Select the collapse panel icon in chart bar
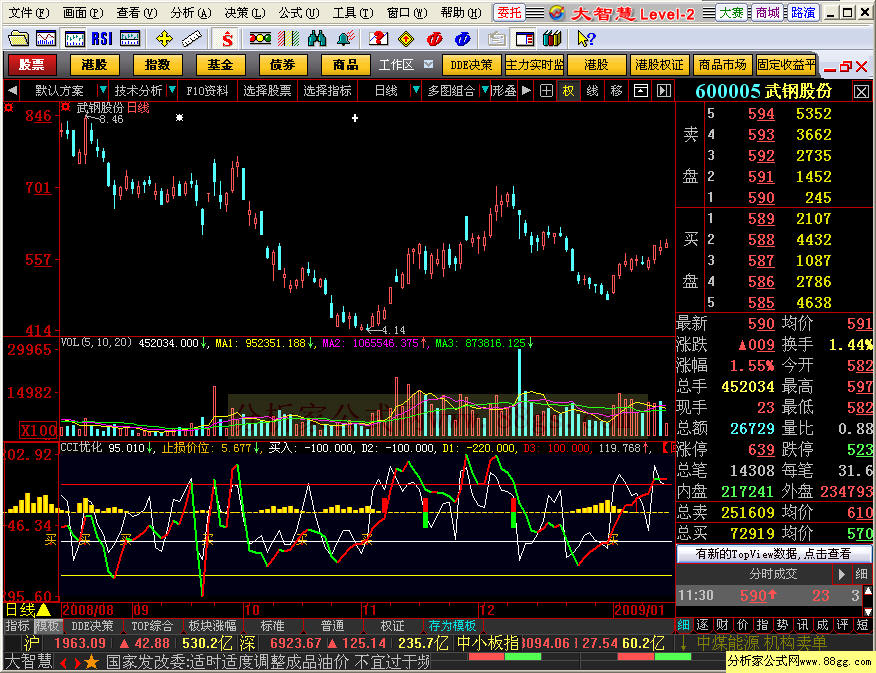The image size is (876, 673). point(641,90)
